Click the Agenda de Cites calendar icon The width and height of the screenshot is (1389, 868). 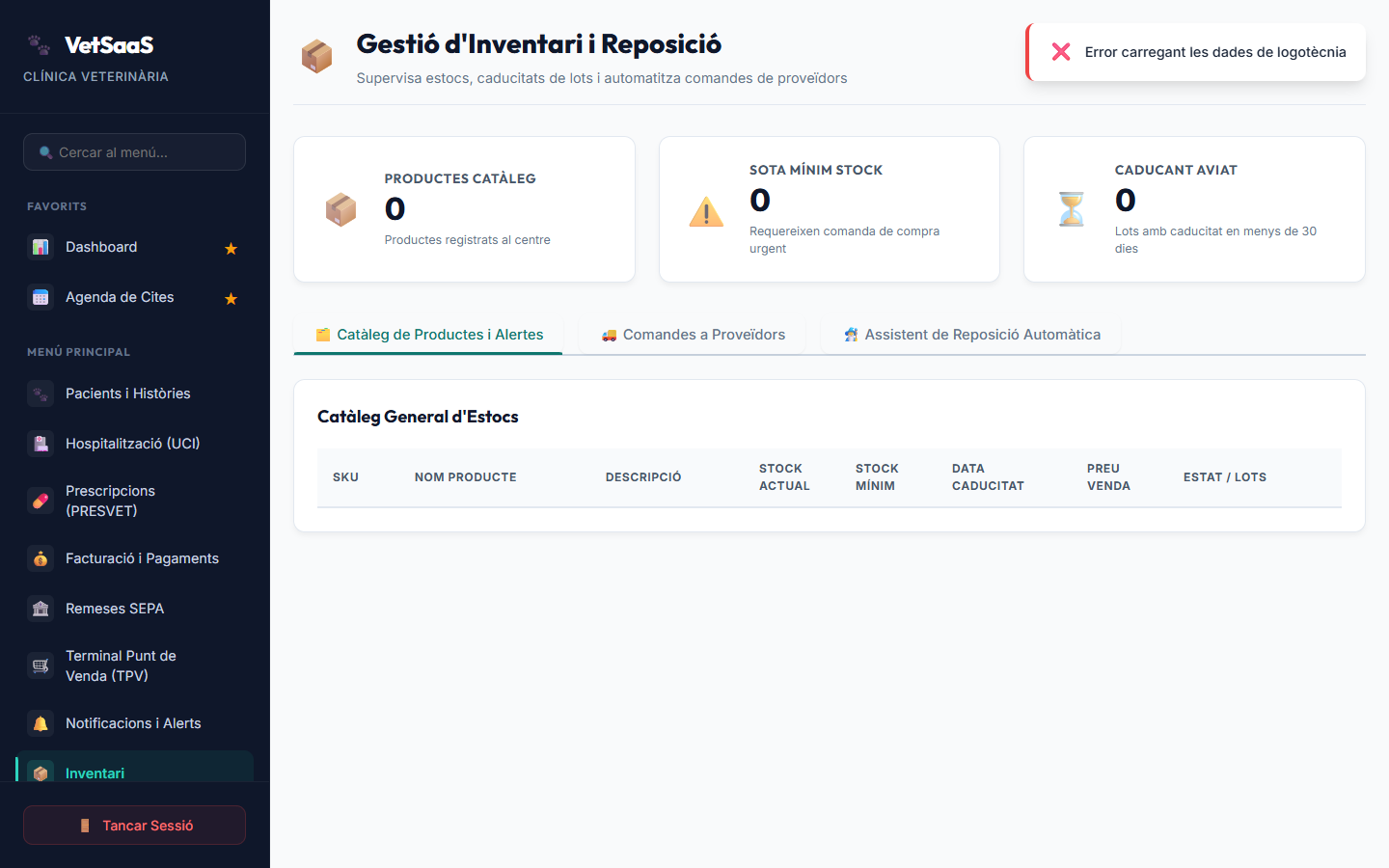41,298
